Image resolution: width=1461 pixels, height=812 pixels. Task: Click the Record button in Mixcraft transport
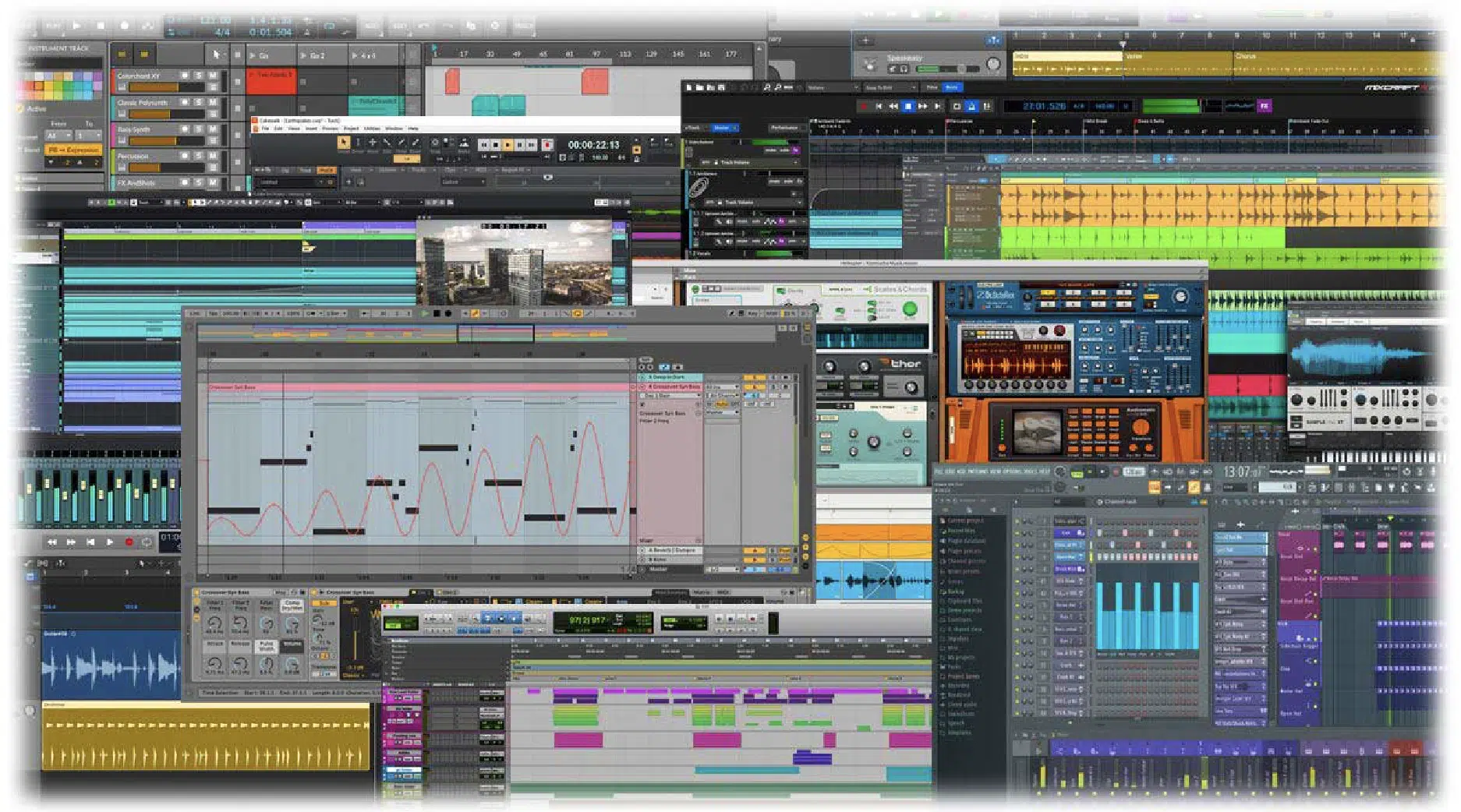pos(863,106)
